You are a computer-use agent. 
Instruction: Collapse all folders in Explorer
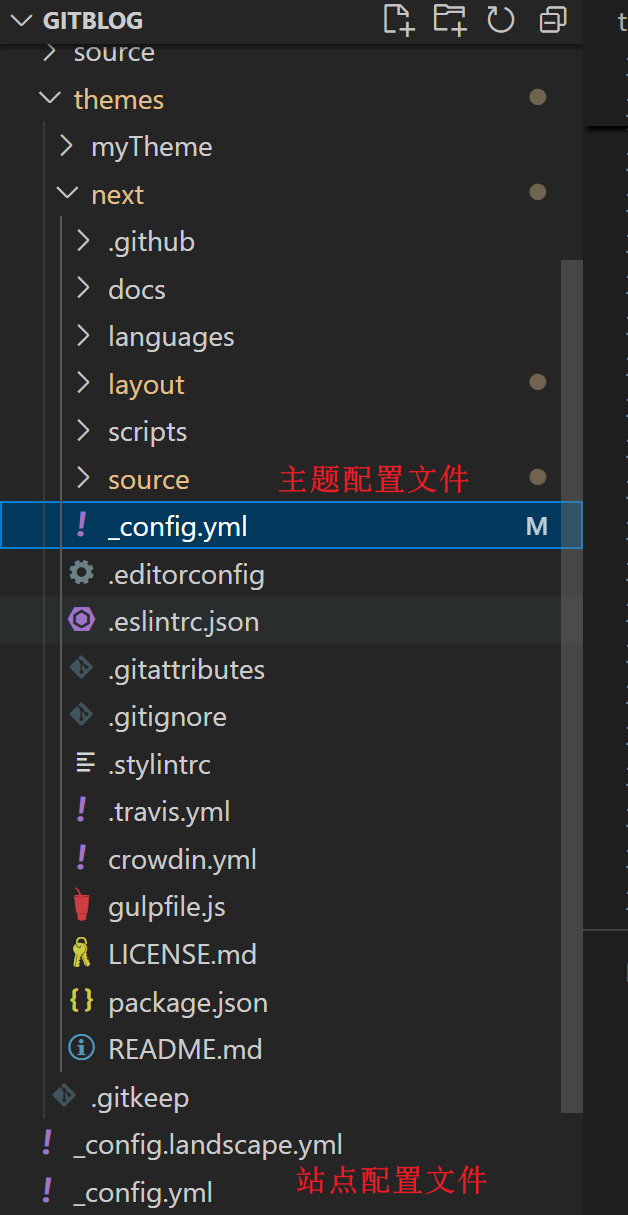pos(552,20)
